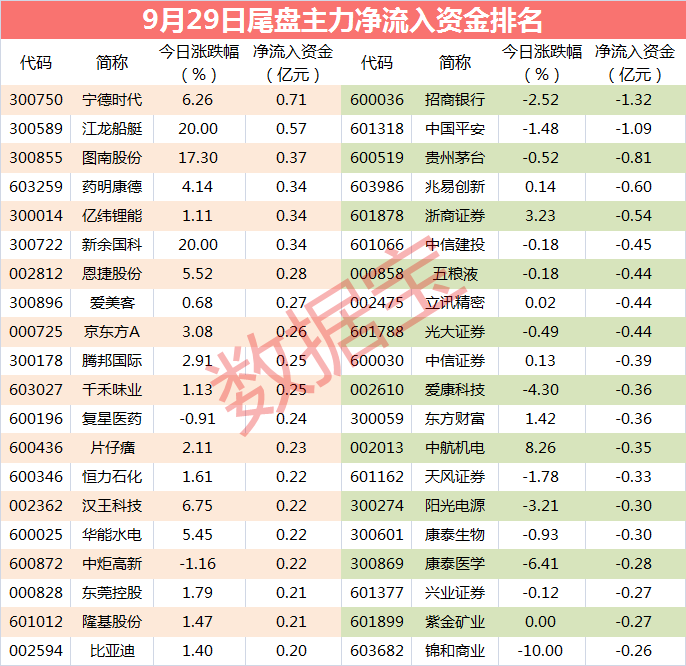Click 复星医药 change value -0.91
The width and height of the screenshot is (686, 666).
(197, 419)
